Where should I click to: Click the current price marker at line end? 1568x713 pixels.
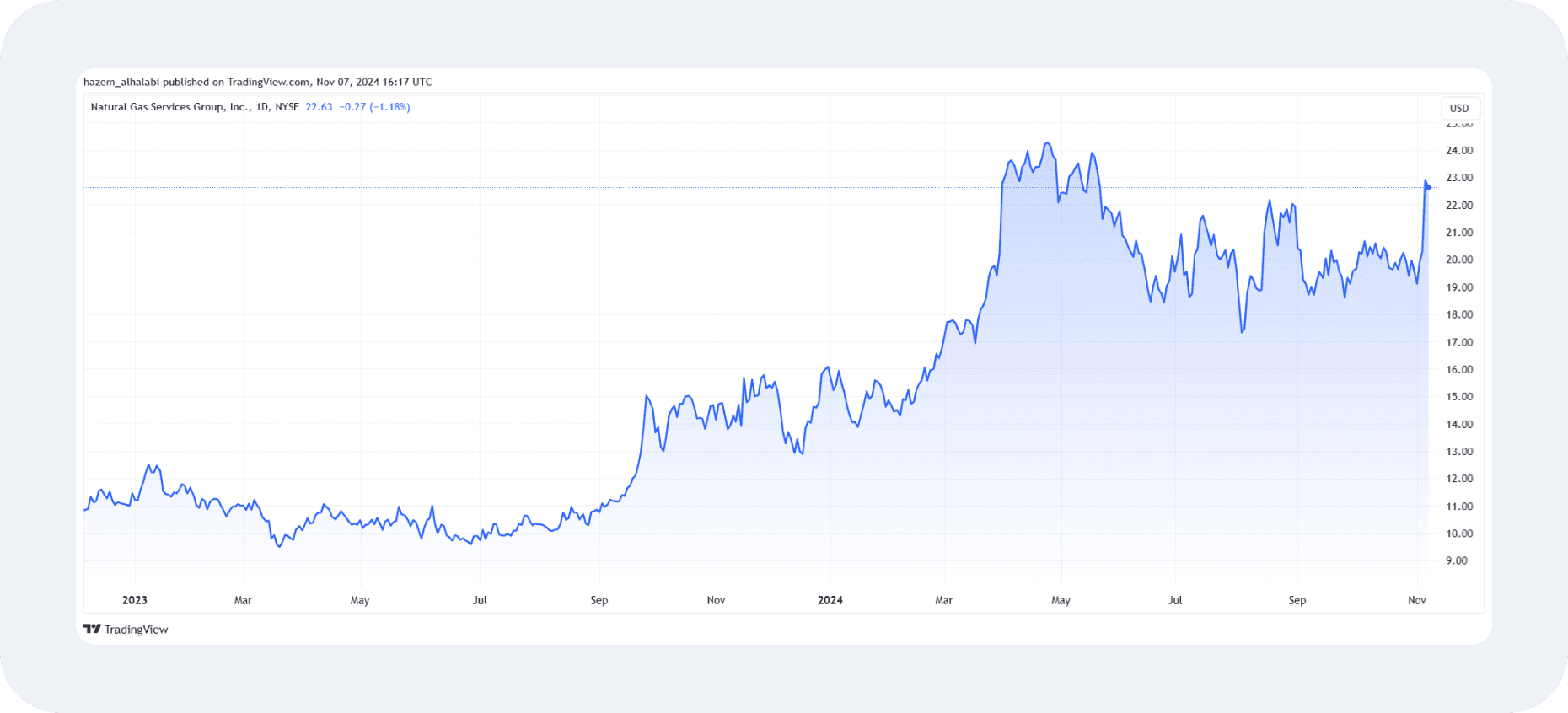coord(1428,187)
